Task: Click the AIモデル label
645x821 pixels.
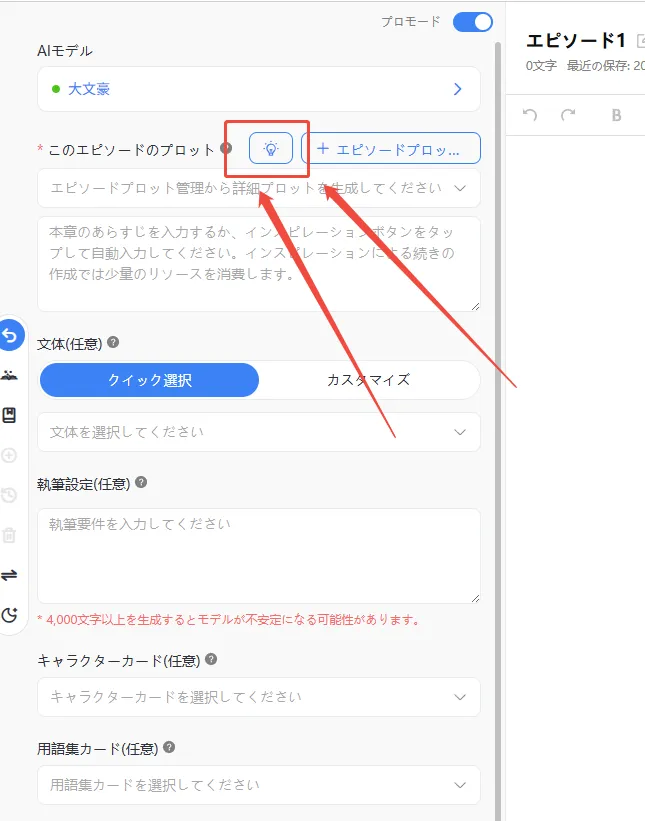Action: 65,51
